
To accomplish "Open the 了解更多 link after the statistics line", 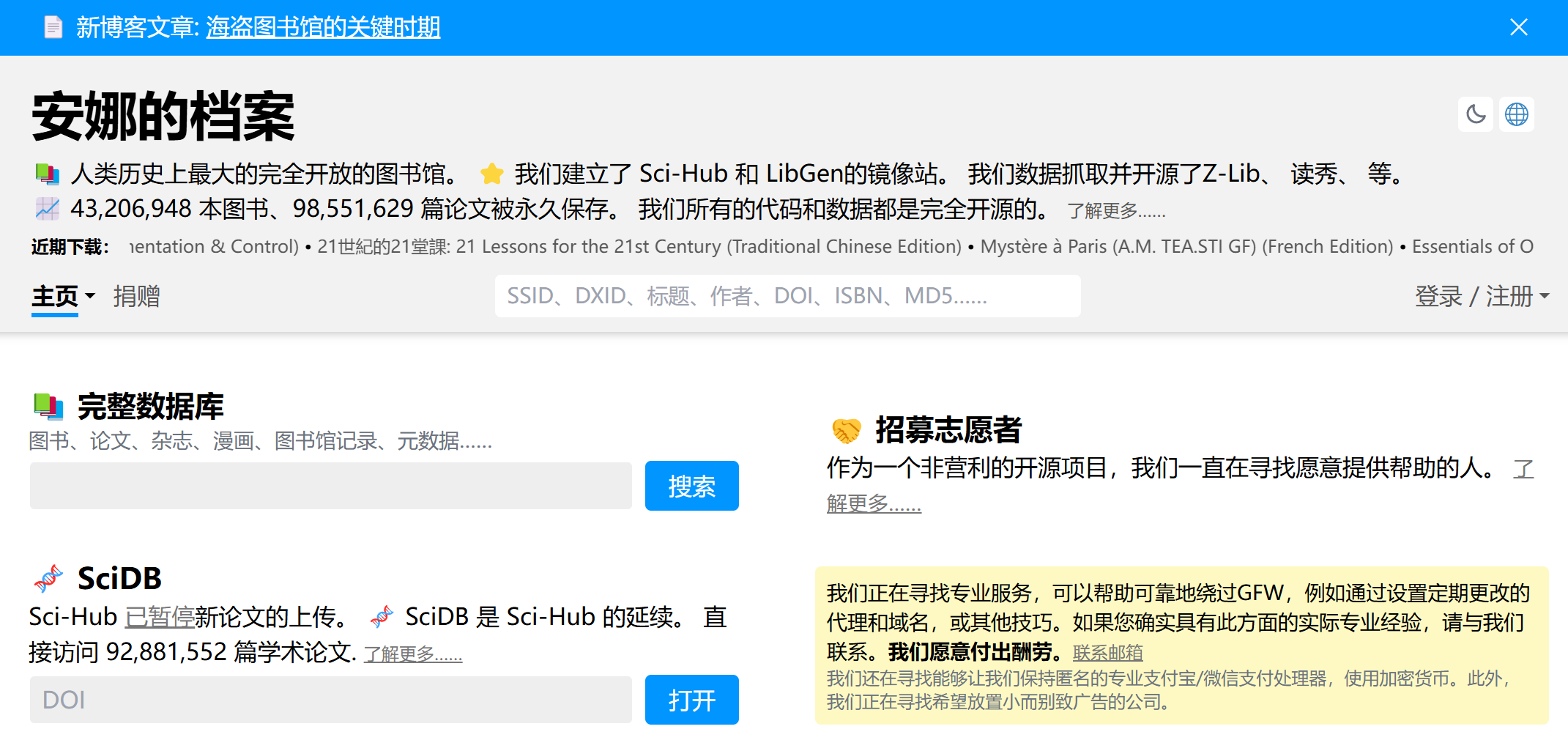I will (1116, 211).
